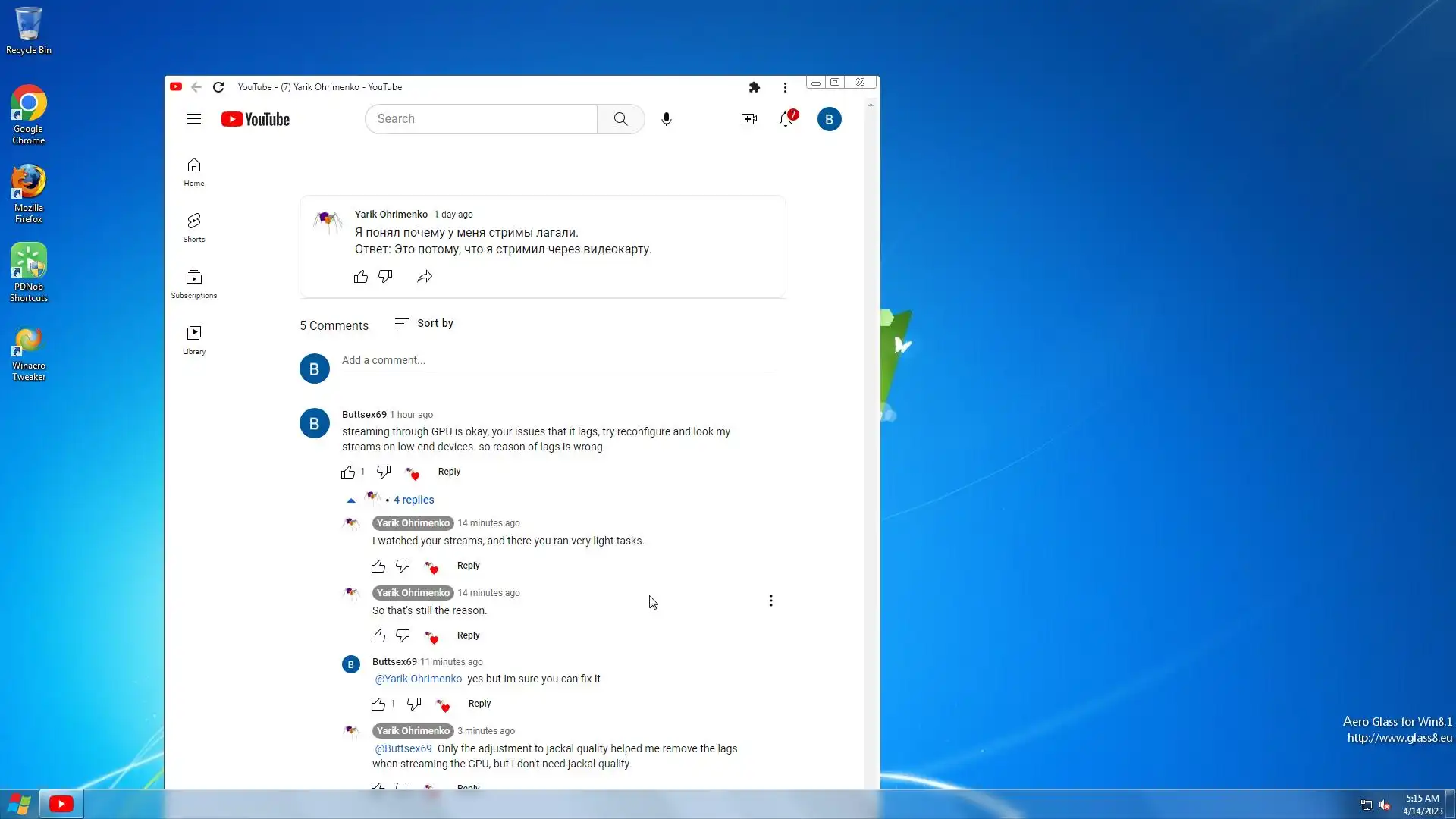Dislike the Buttsex69 top-level comment
The width and height of the screenshot is (1456, 819).
tap(384, 472)
